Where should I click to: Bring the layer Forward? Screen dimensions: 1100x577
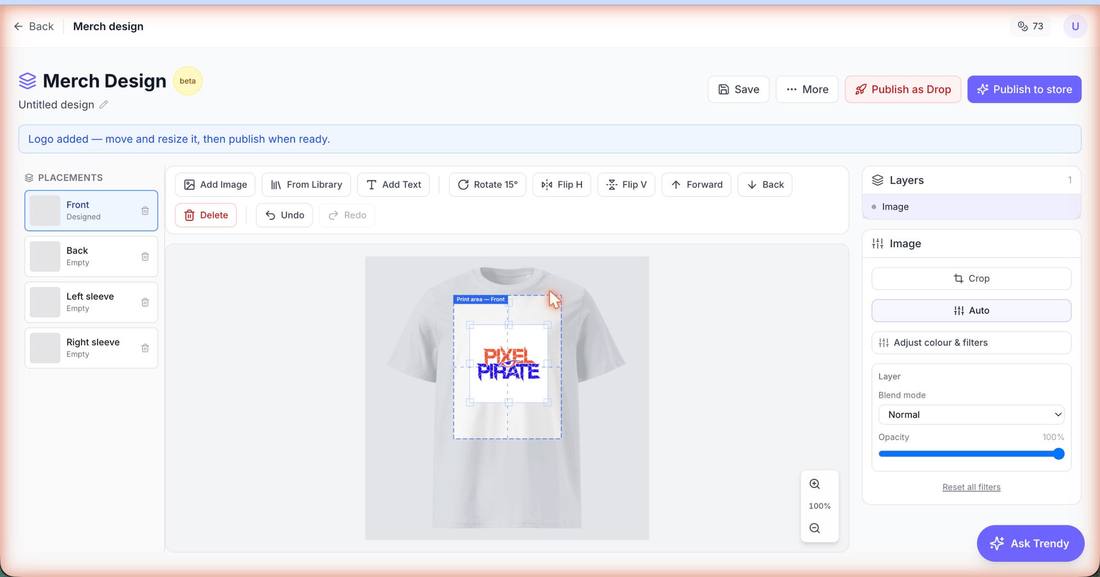coord(697,185)
